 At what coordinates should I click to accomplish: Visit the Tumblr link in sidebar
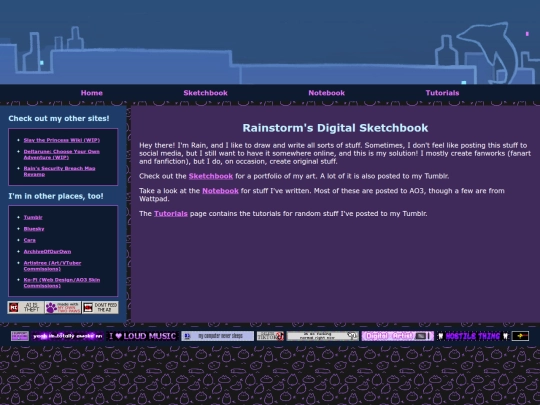click(x=33, y=217)
